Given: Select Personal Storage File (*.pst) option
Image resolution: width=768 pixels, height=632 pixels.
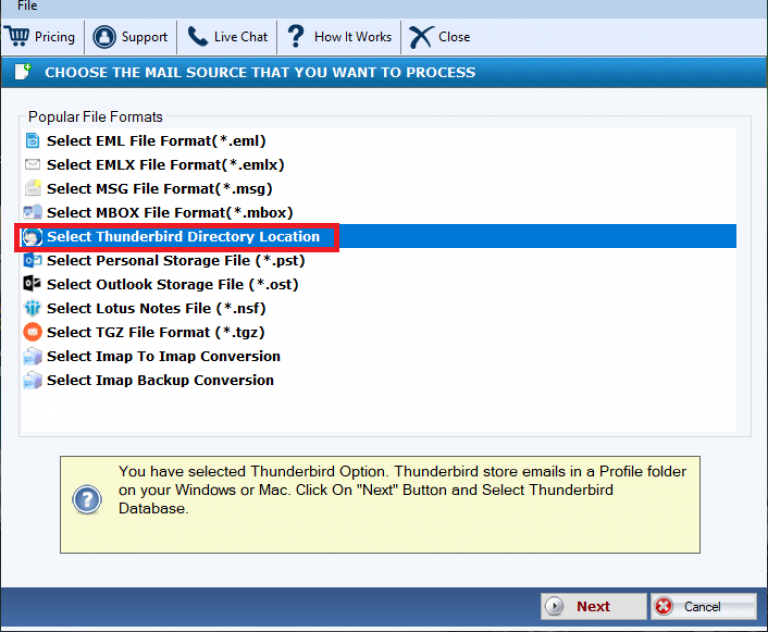Looking at the screenshot, I should click(176, 261).
